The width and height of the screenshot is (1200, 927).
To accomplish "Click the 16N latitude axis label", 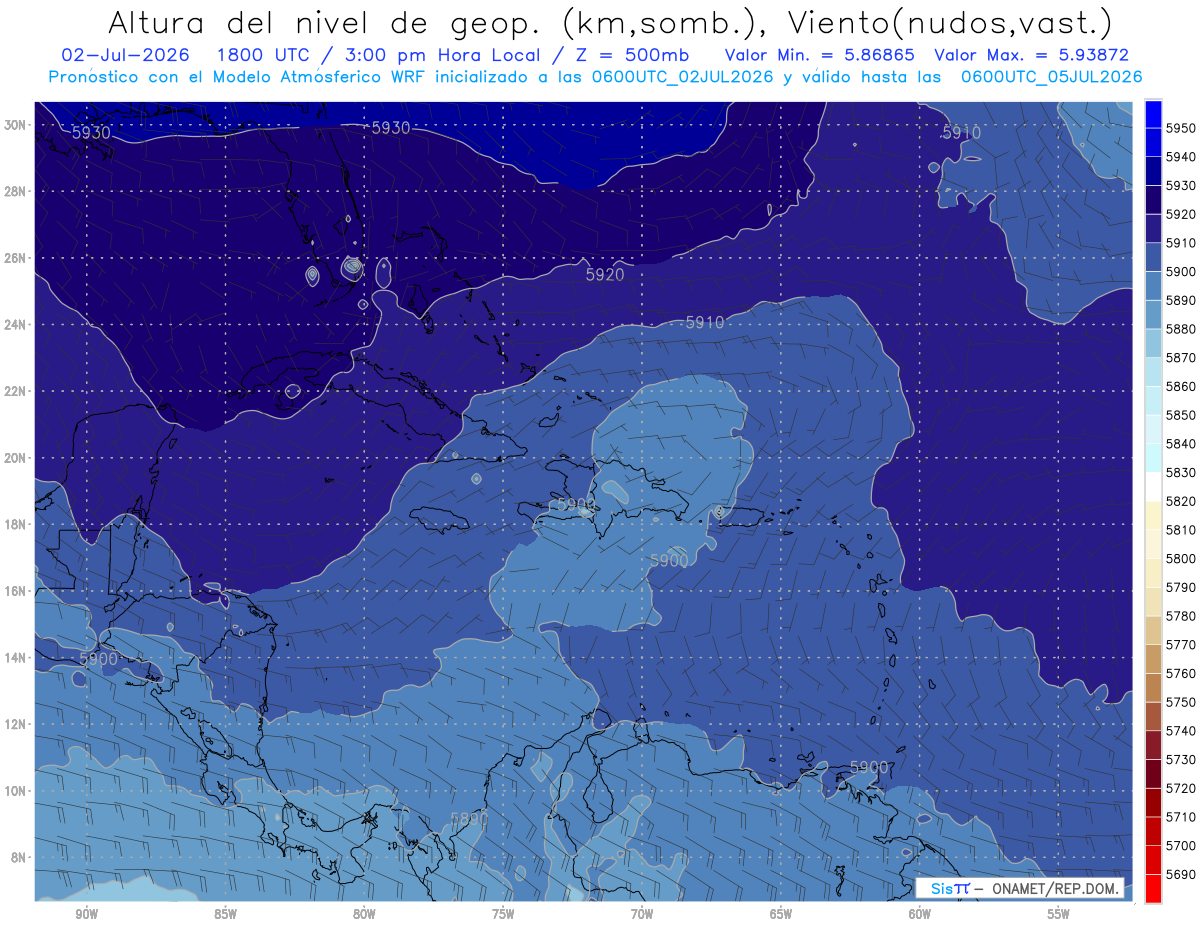I will (x=15, y=591).
